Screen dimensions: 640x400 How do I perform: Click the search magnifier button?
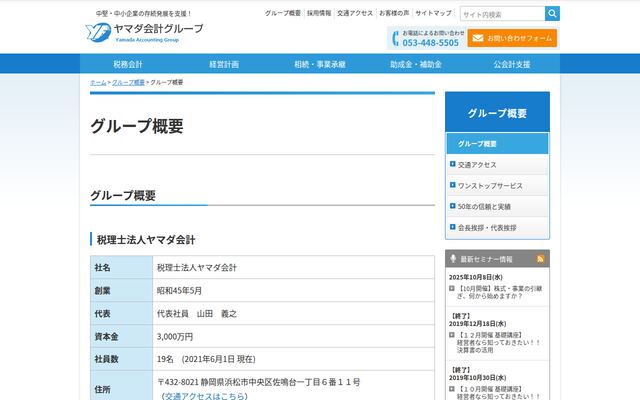click(552, 13)
